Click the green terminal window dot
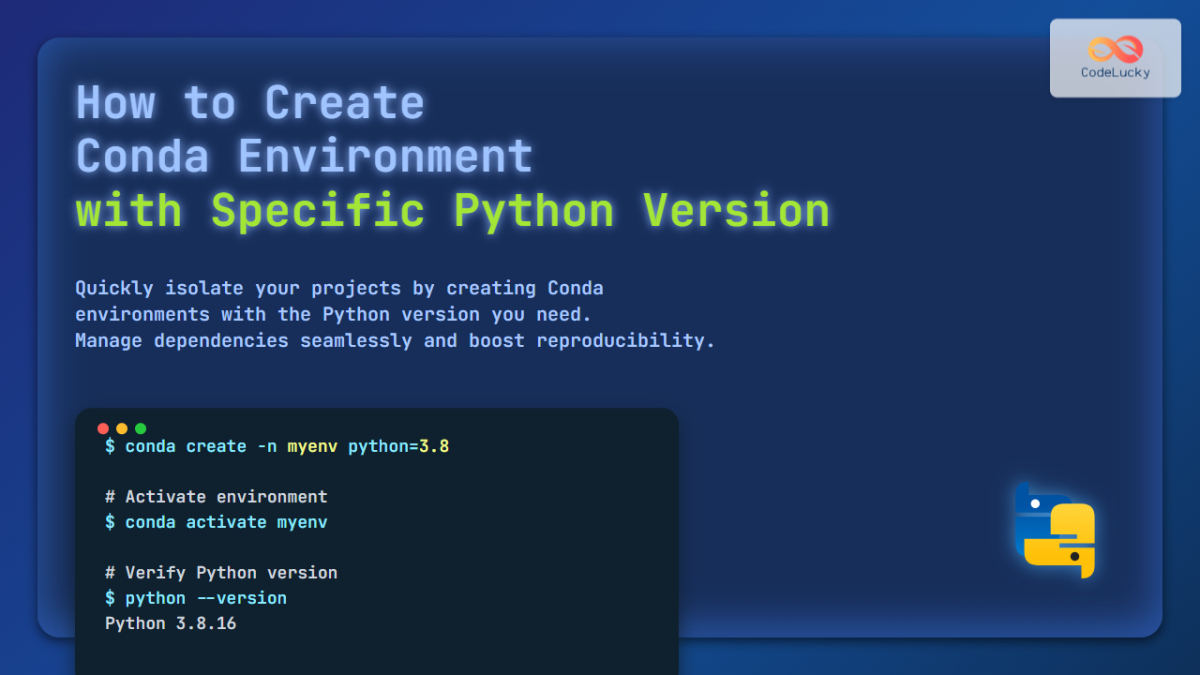Image resolution: width=1200 pixels, height=675 pixels. 141,428
